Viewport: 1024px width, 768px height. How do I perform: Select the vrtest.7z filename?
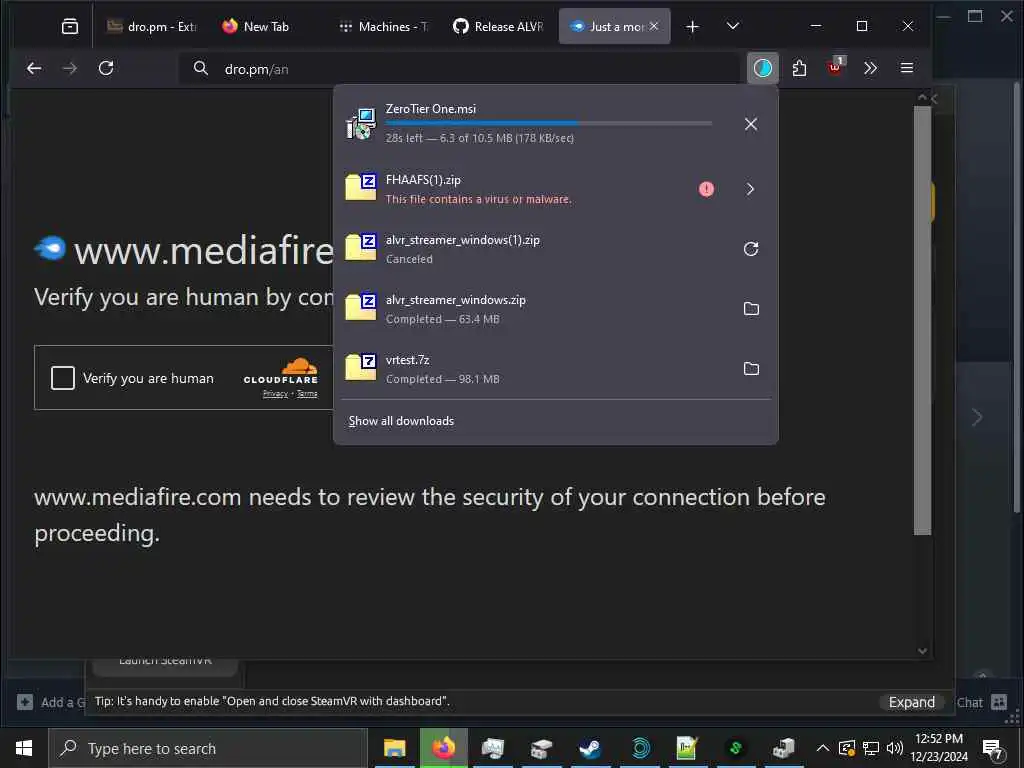(408, 360)
